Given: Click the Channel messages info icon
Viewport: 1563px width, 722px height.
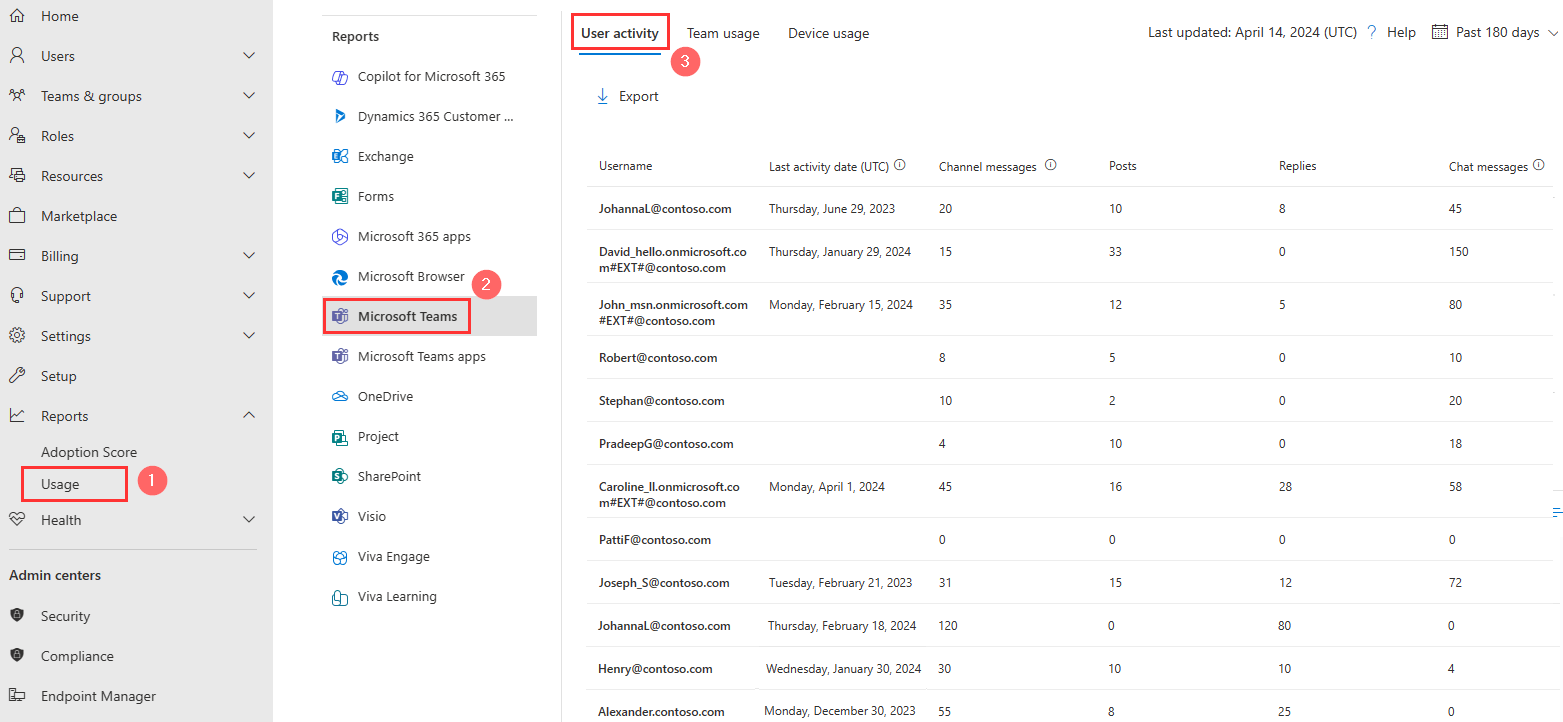Looking at the screenshot, I should (1050, 164).
